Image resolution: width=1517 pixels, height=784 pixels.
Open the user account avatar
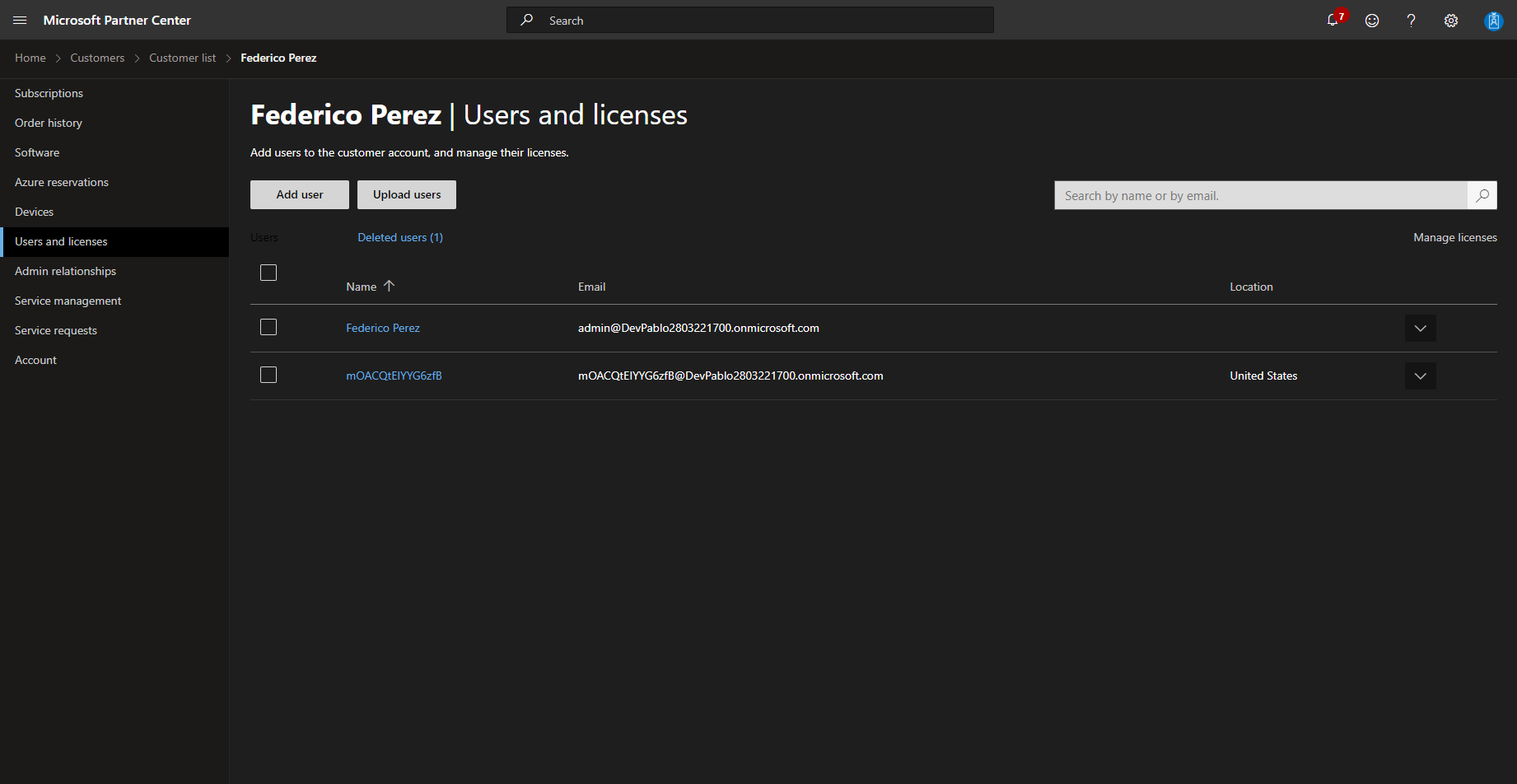click(1493, 21)
